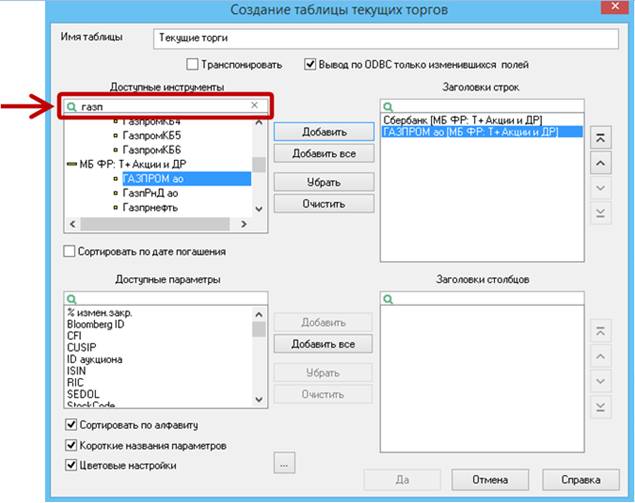Image resolution: width=635 pixels, height=503 pixels.
Task: Click search magnifier in available parameters filter
Action: 70,298
